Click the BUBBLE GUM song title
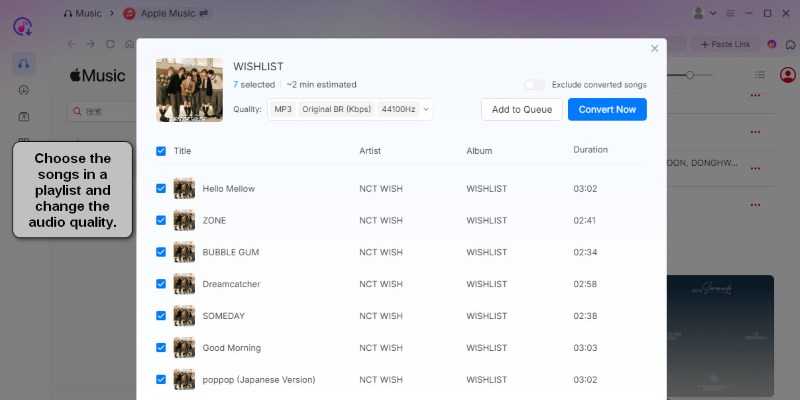The width and height of the screenshot is (800, 400). coord(231,252)
